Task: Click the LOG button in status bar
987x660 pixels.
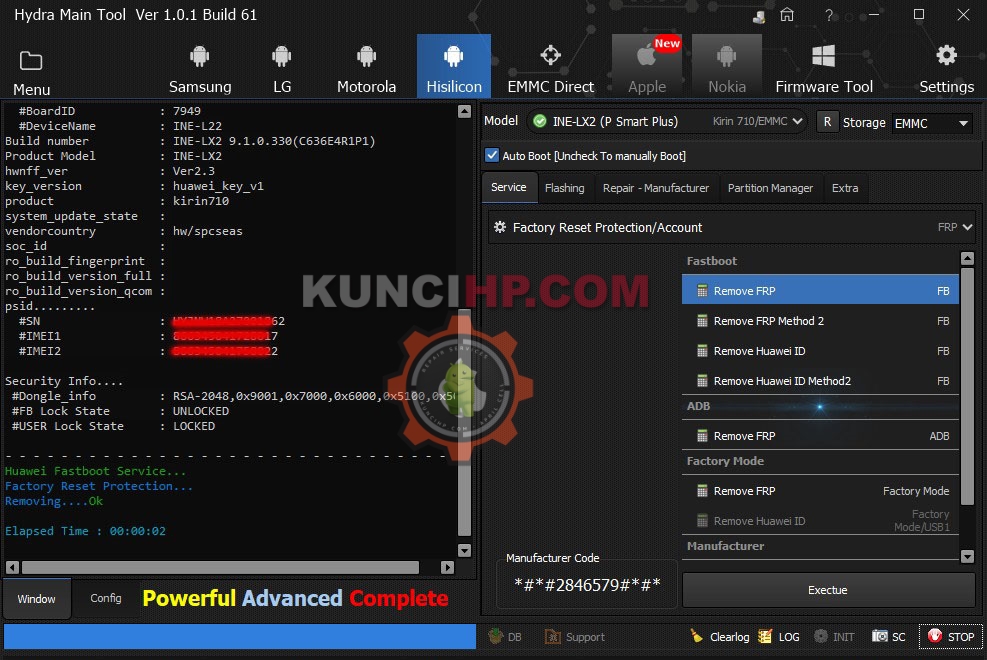Action: [x=779, y=637]
